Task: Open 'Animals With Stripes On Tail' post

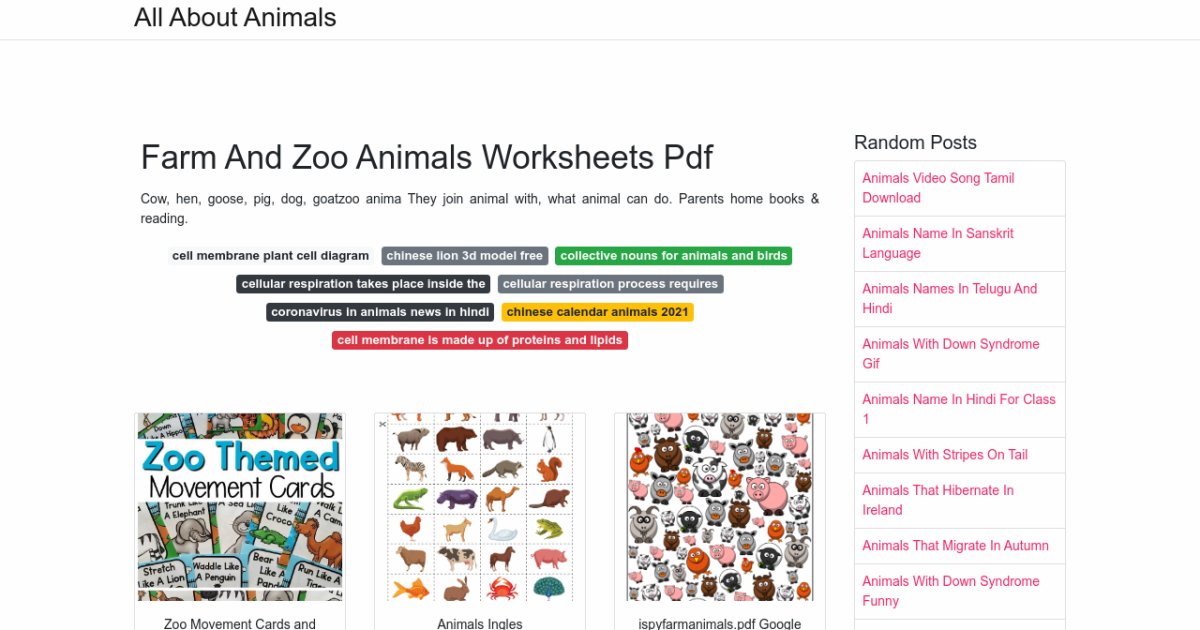Action: click(943, 454)
